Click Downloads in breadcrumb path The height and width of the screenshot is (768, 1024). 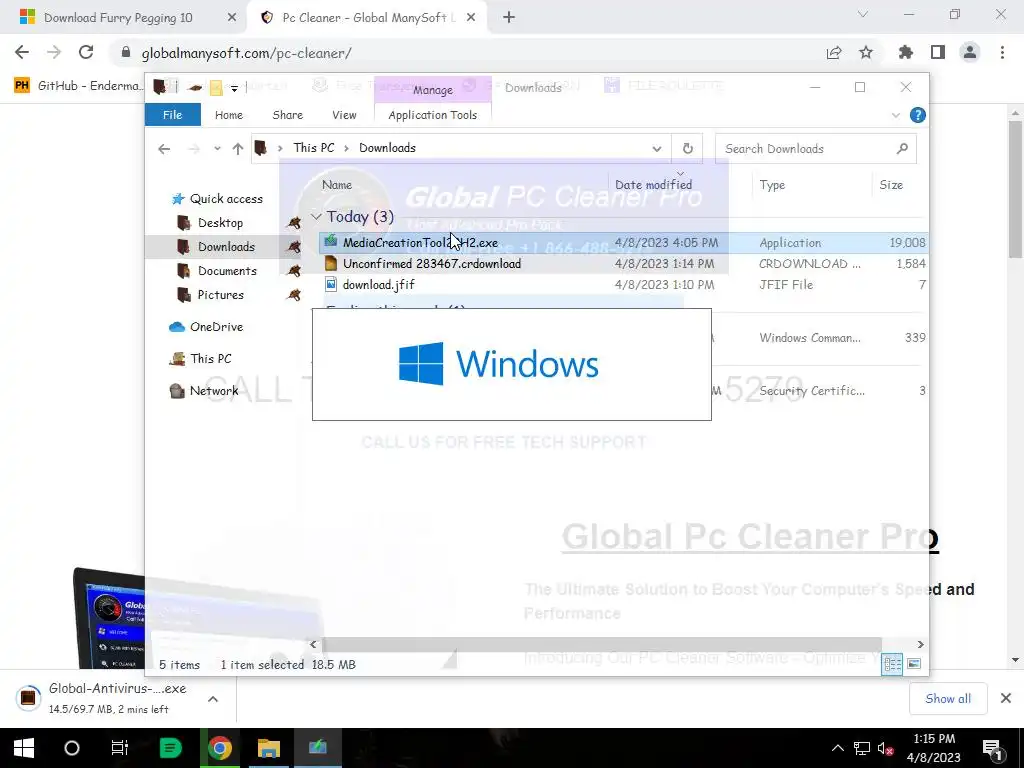tap(387, 148)
